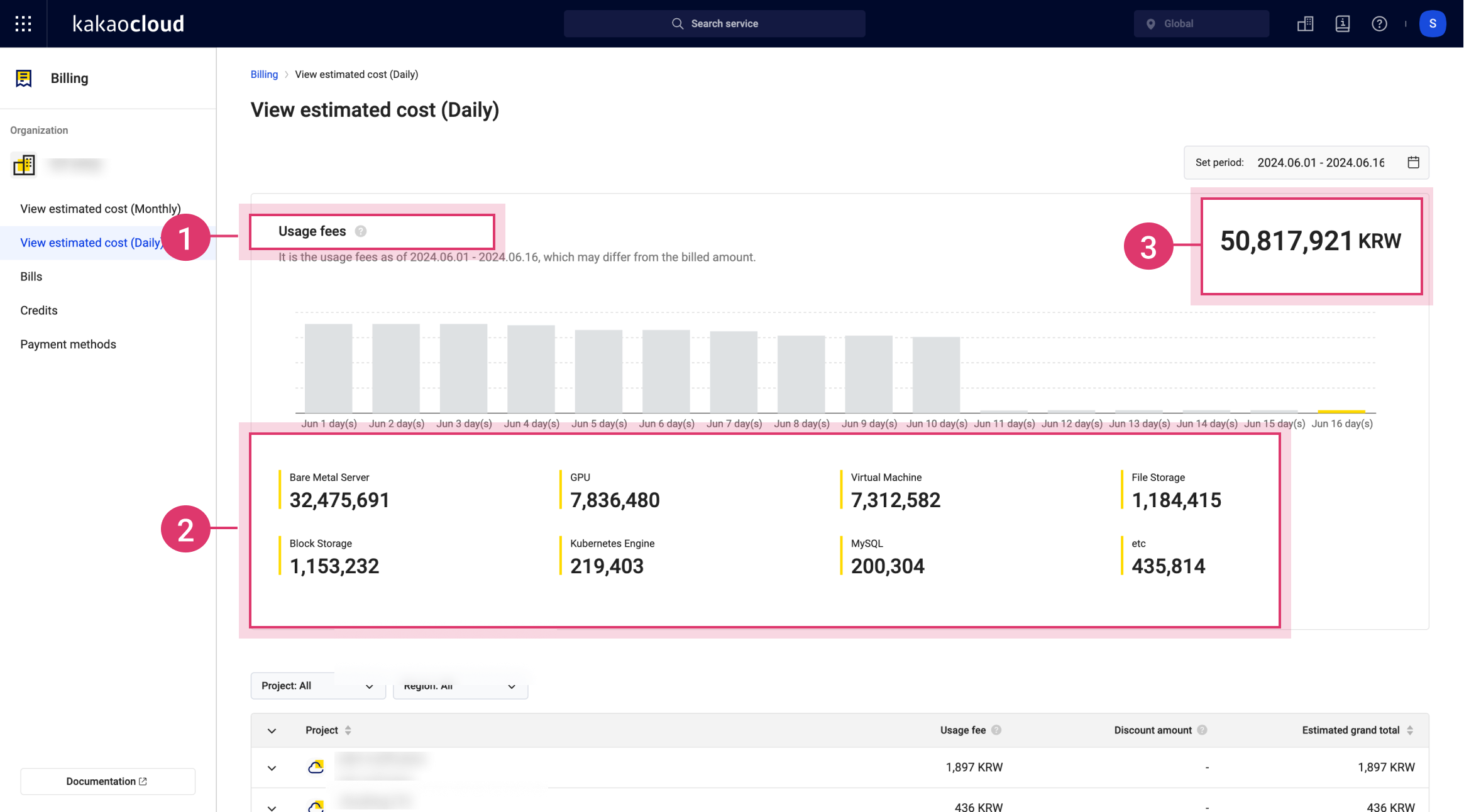
Task: Open View estimated cost (Monthly)
Action: [x=101, y=209]
